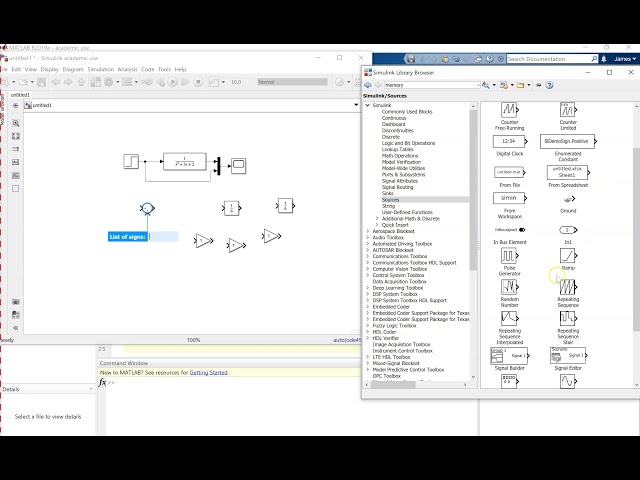The image size is (640, 480).
Task: Select Sinks in the library tree
Action: 388,193
